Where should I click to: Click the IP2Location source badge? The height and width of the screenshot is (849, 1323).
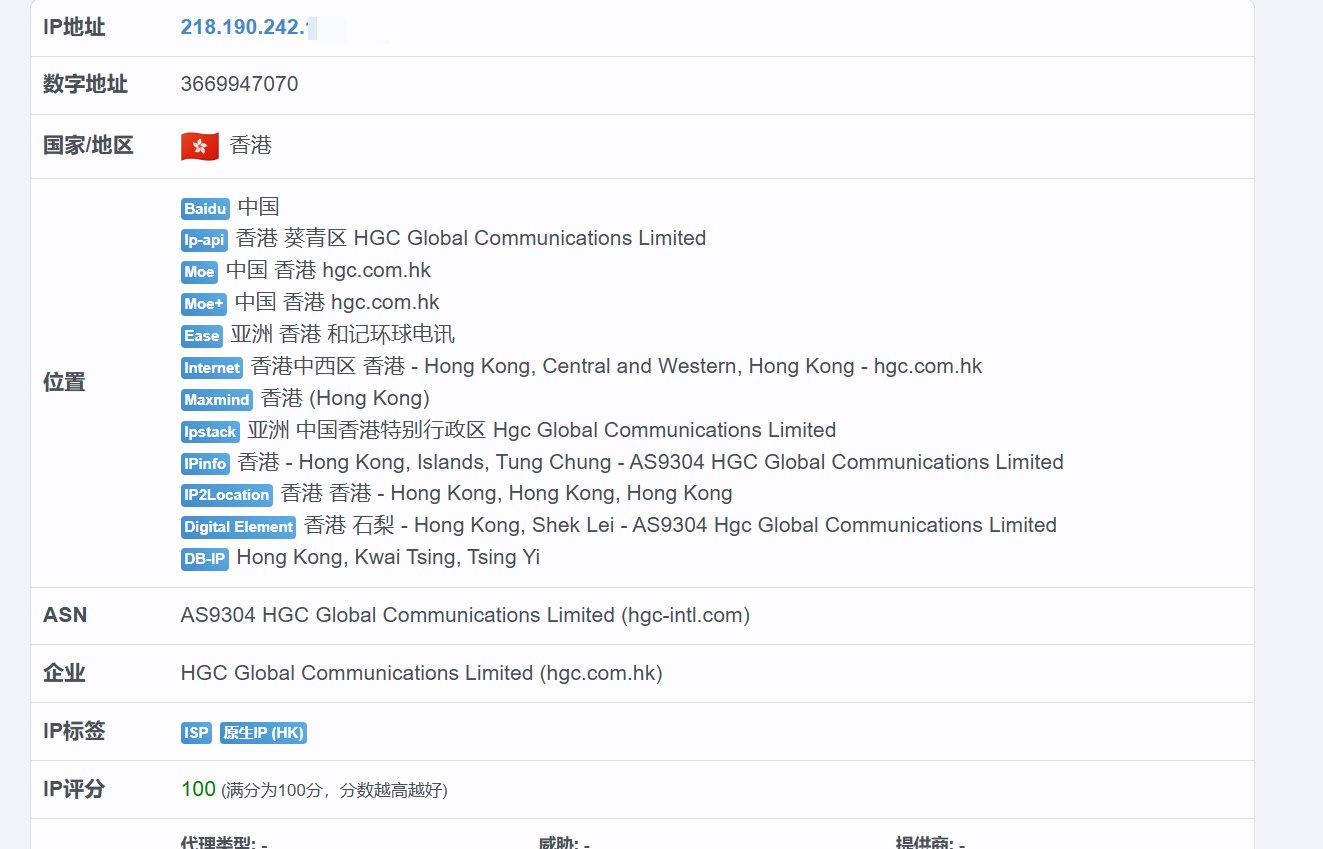coord(227,495)
